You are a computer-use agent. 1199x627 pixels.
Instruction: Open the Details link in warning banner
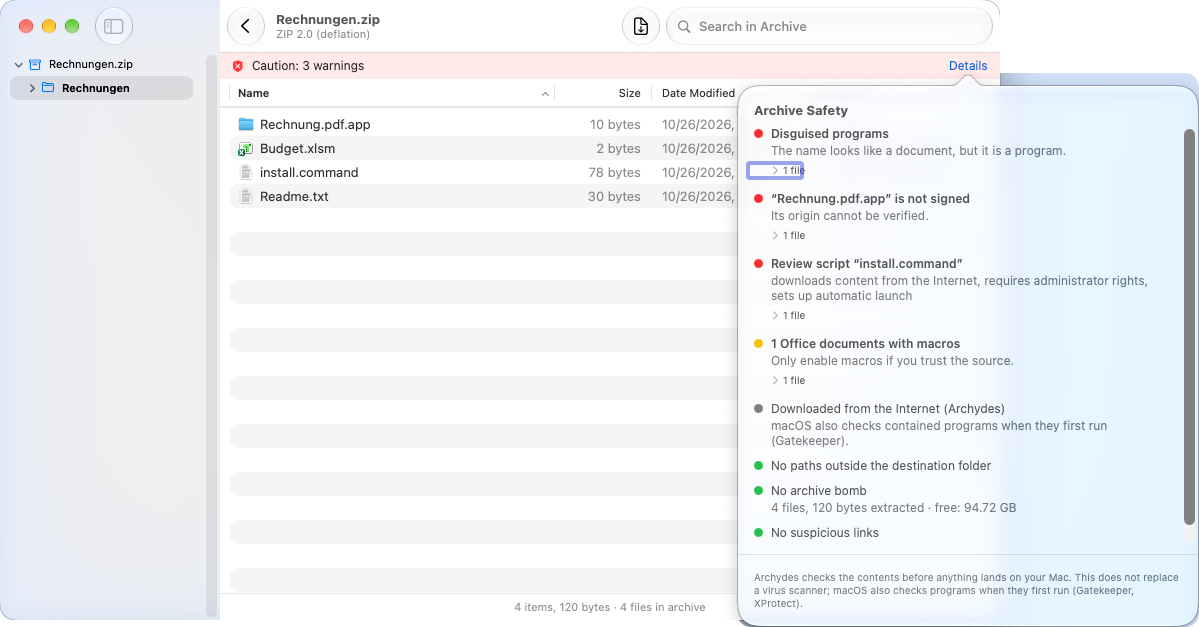point(968,66)
